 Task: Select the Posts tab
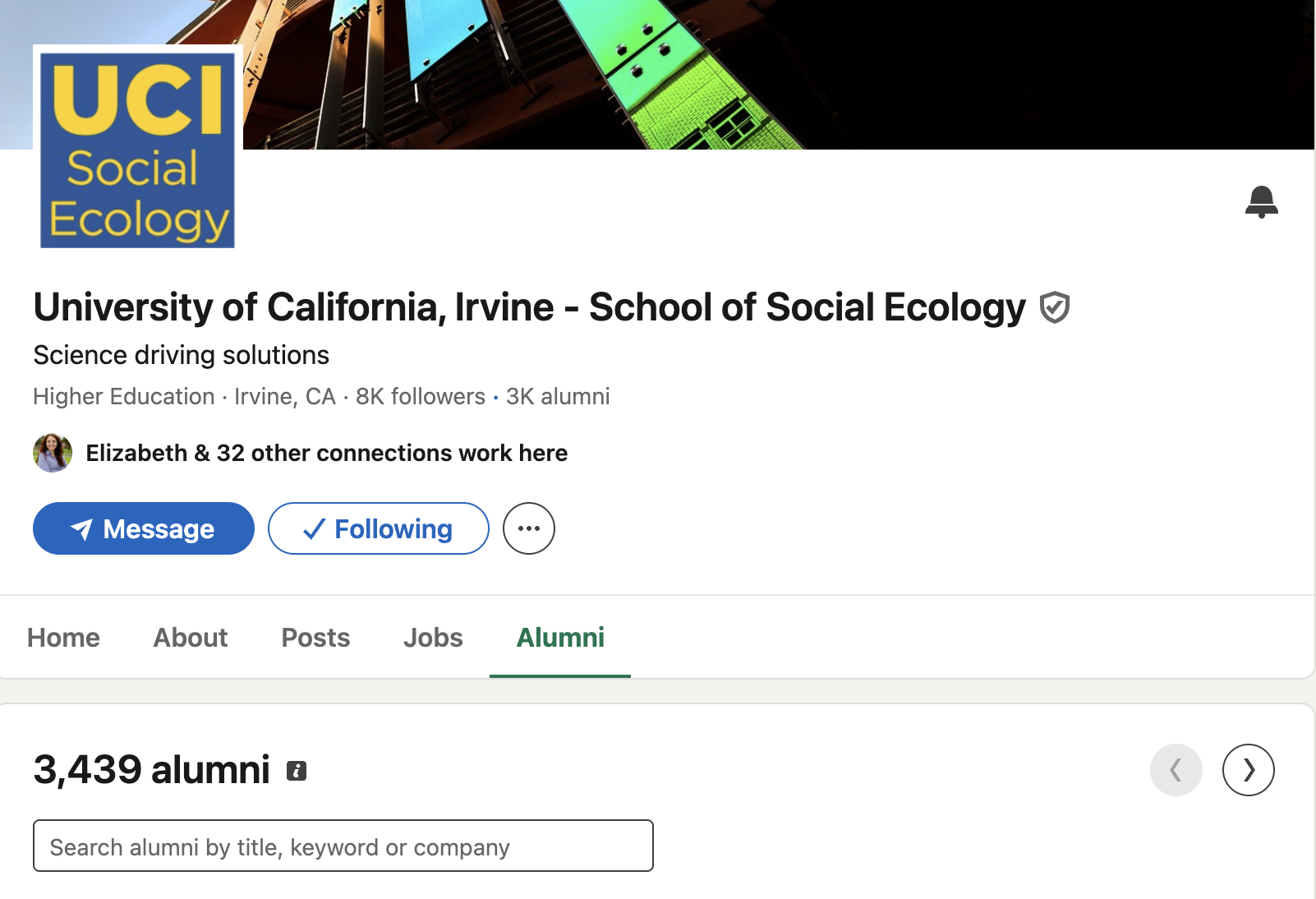[315, 638]
